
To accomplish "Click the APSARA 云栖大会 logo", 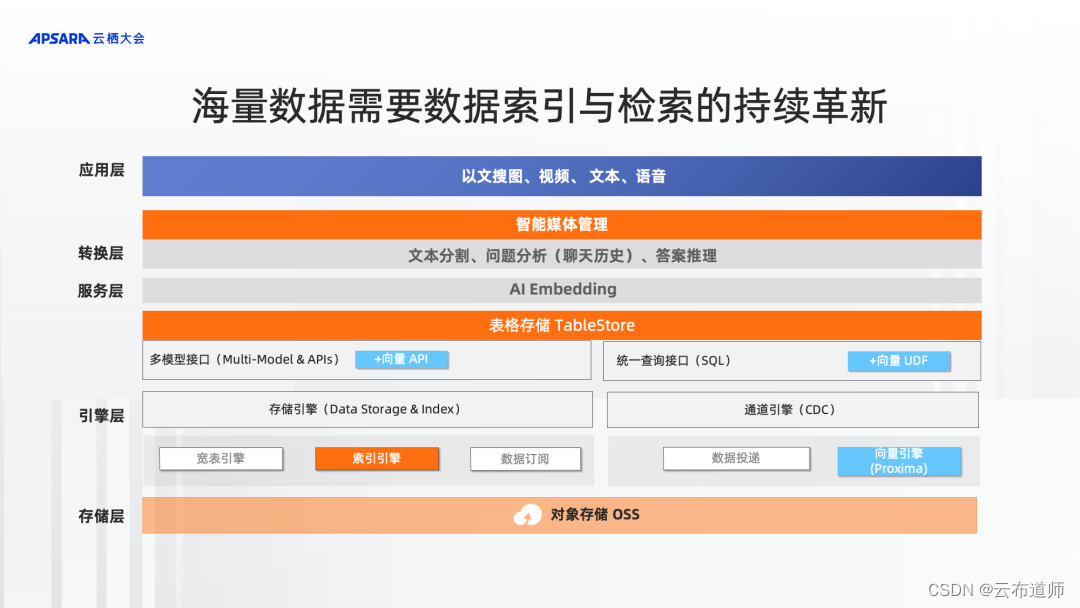I will click(87, 39).
